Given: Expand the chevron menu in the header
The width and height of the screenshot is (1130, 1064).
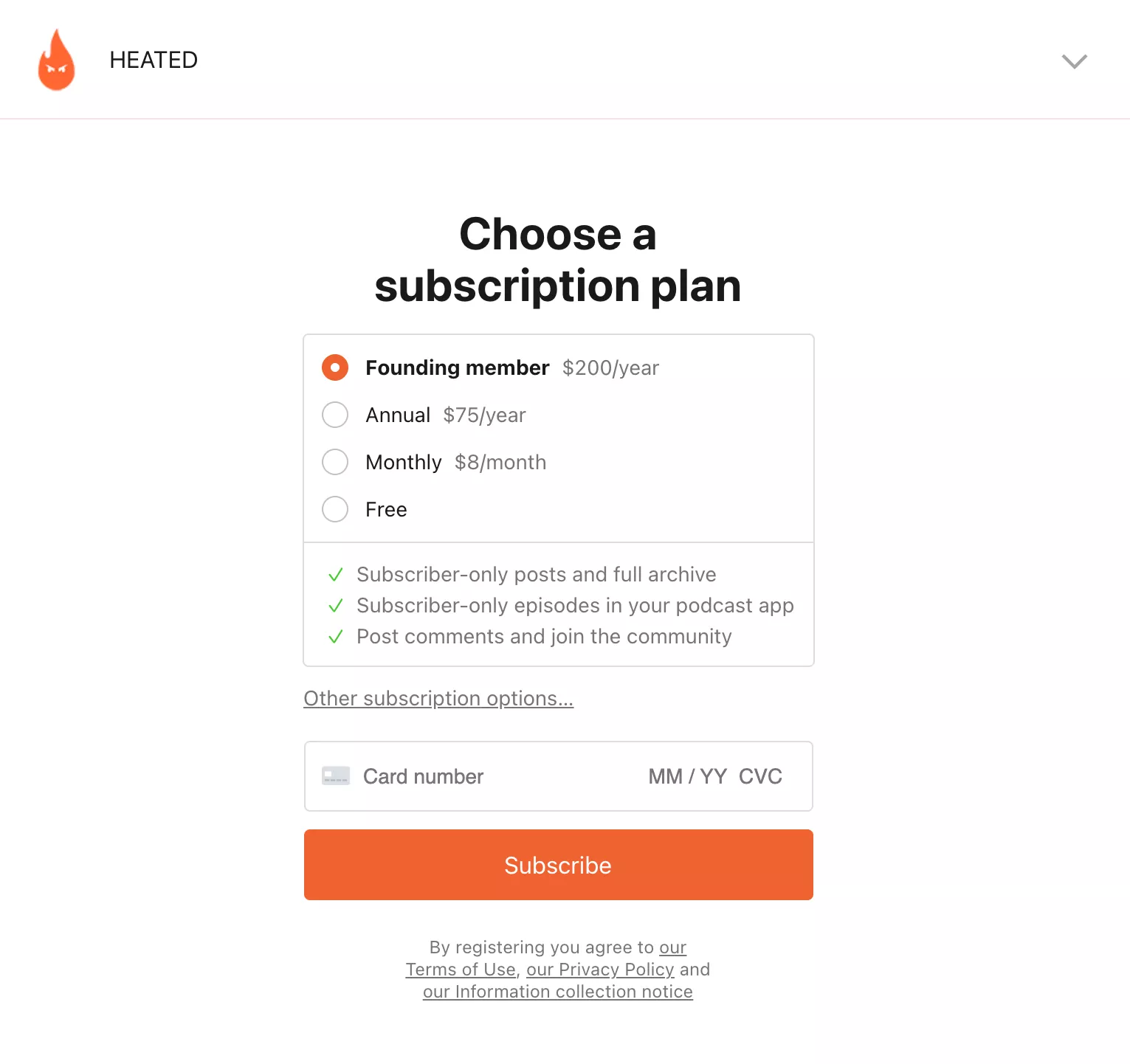Looking at the screenshot, I should click(1074, 61).
